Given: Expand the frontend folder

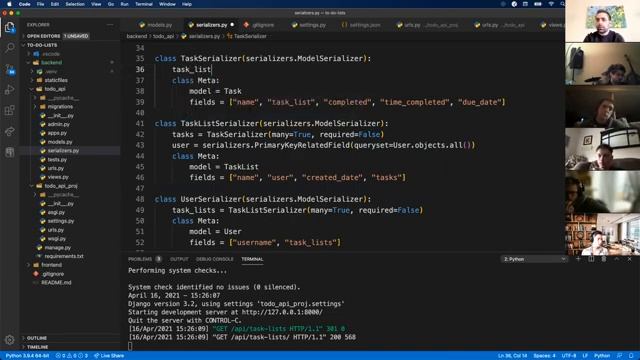Looking at the screenshot, I should [51, 265].
